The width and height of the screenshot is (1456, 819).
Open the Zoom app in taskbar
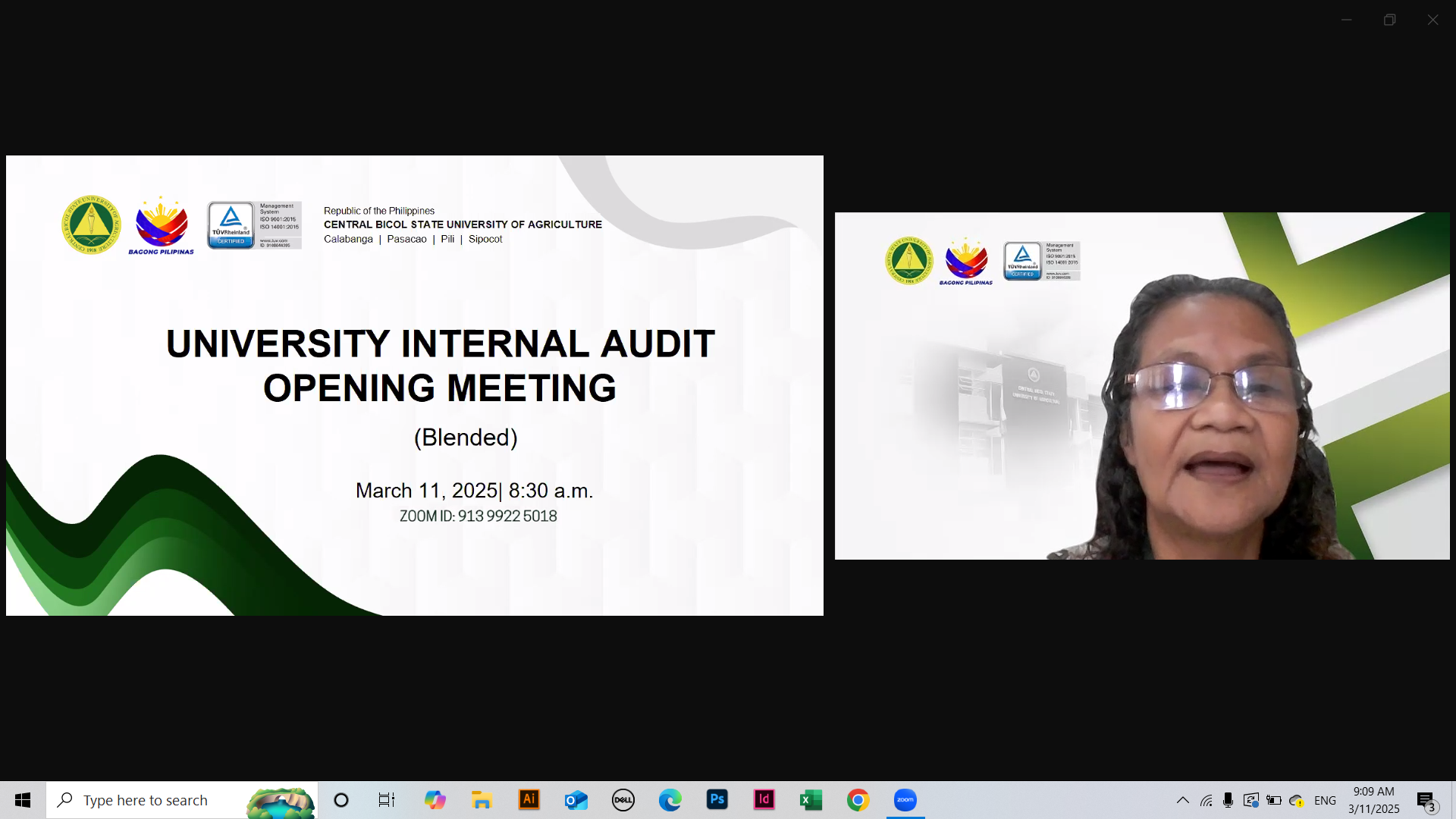tap(905, 800)
